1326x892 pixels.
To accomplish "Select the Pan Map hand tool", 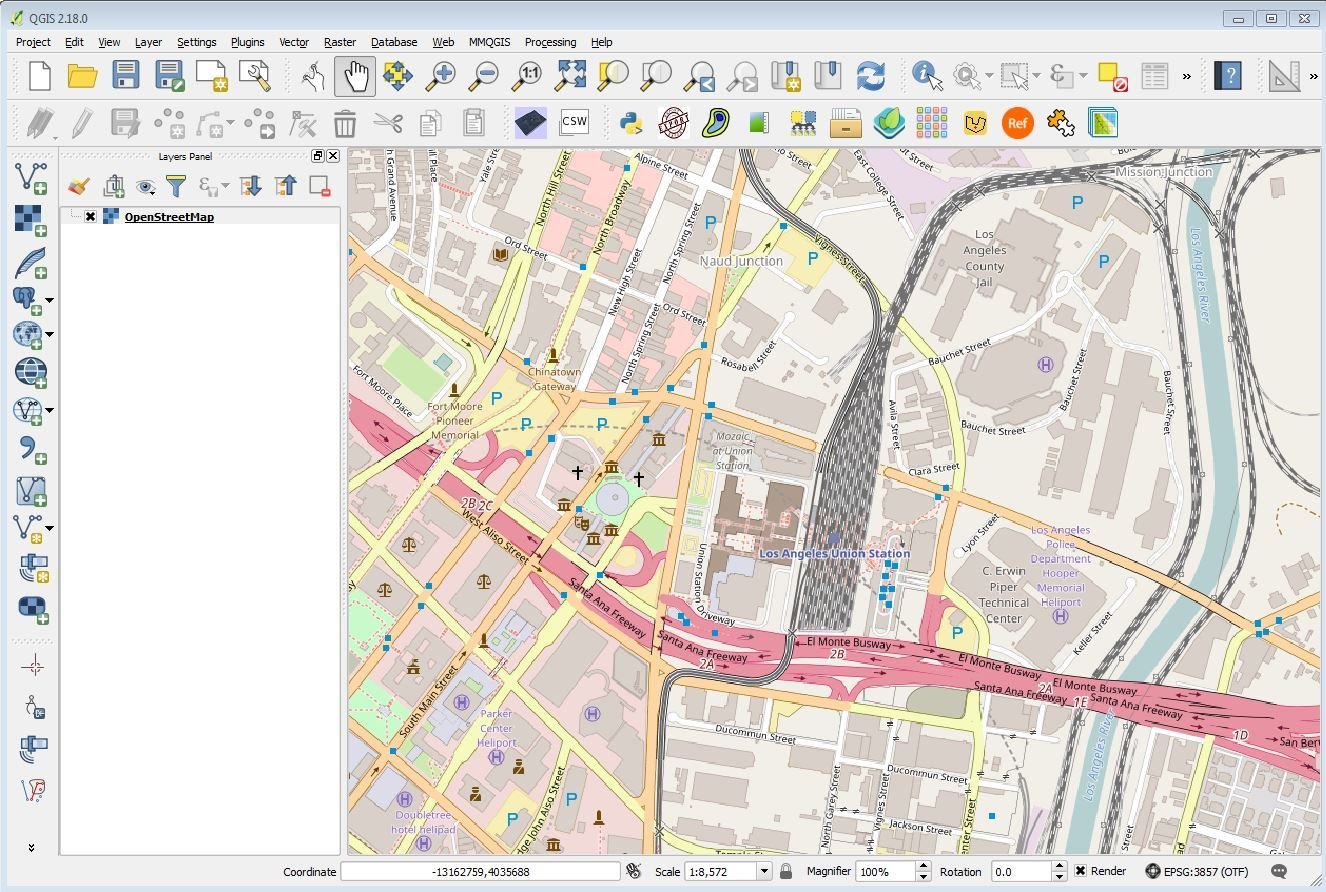I will point(355,76).
